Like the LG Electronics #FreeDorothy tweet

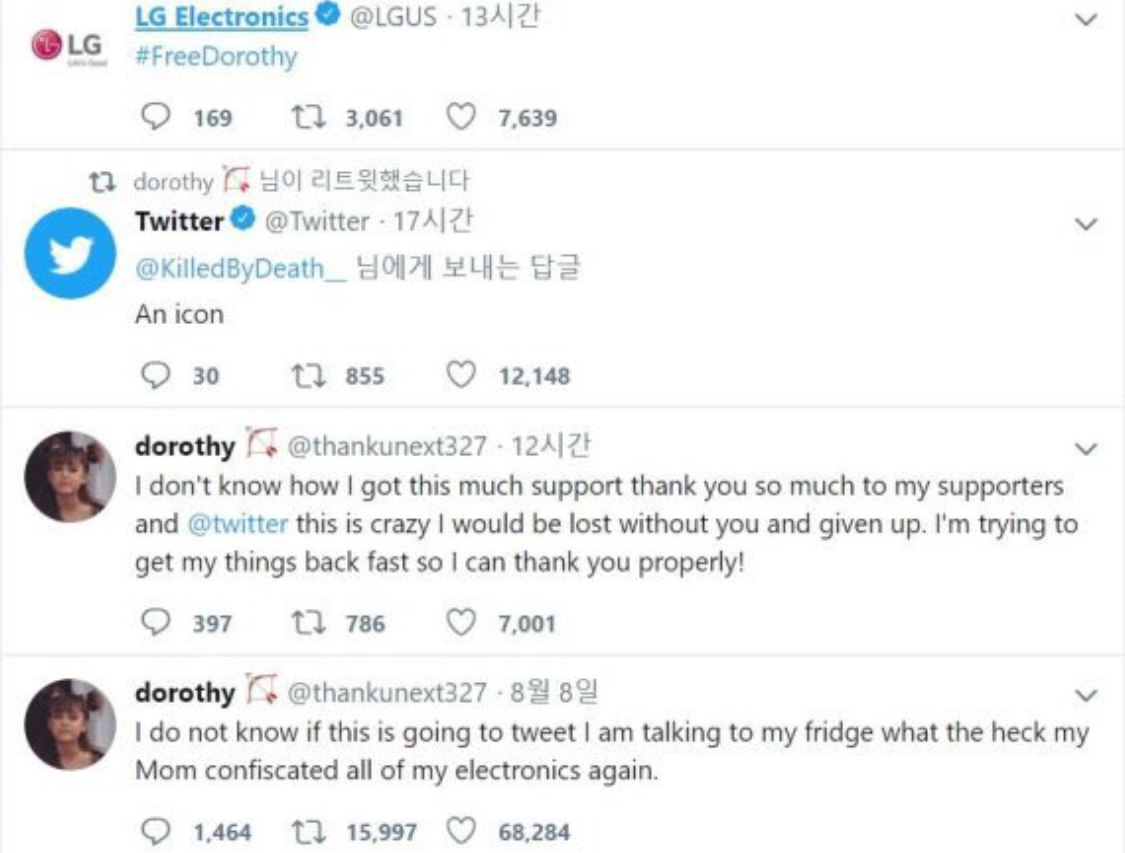[459, 118]
